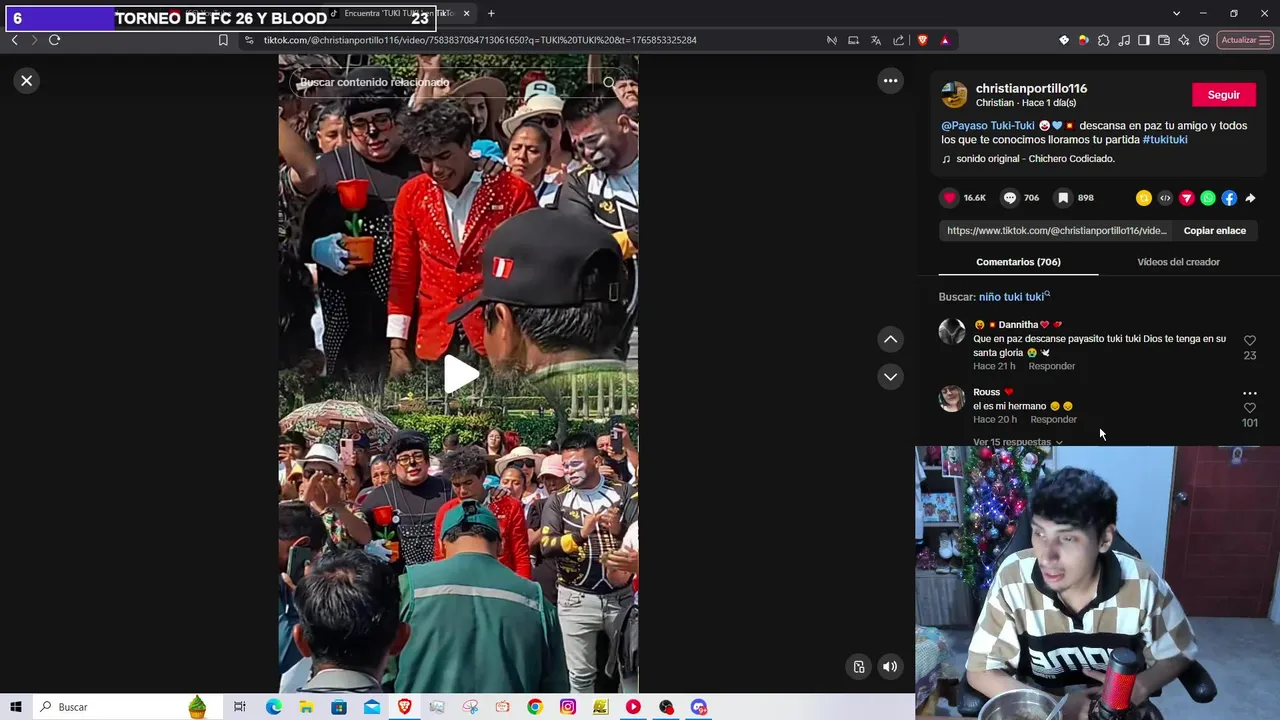
Task: Switch to the Comentarios (706) tab
Action: tap(1018, 262)
